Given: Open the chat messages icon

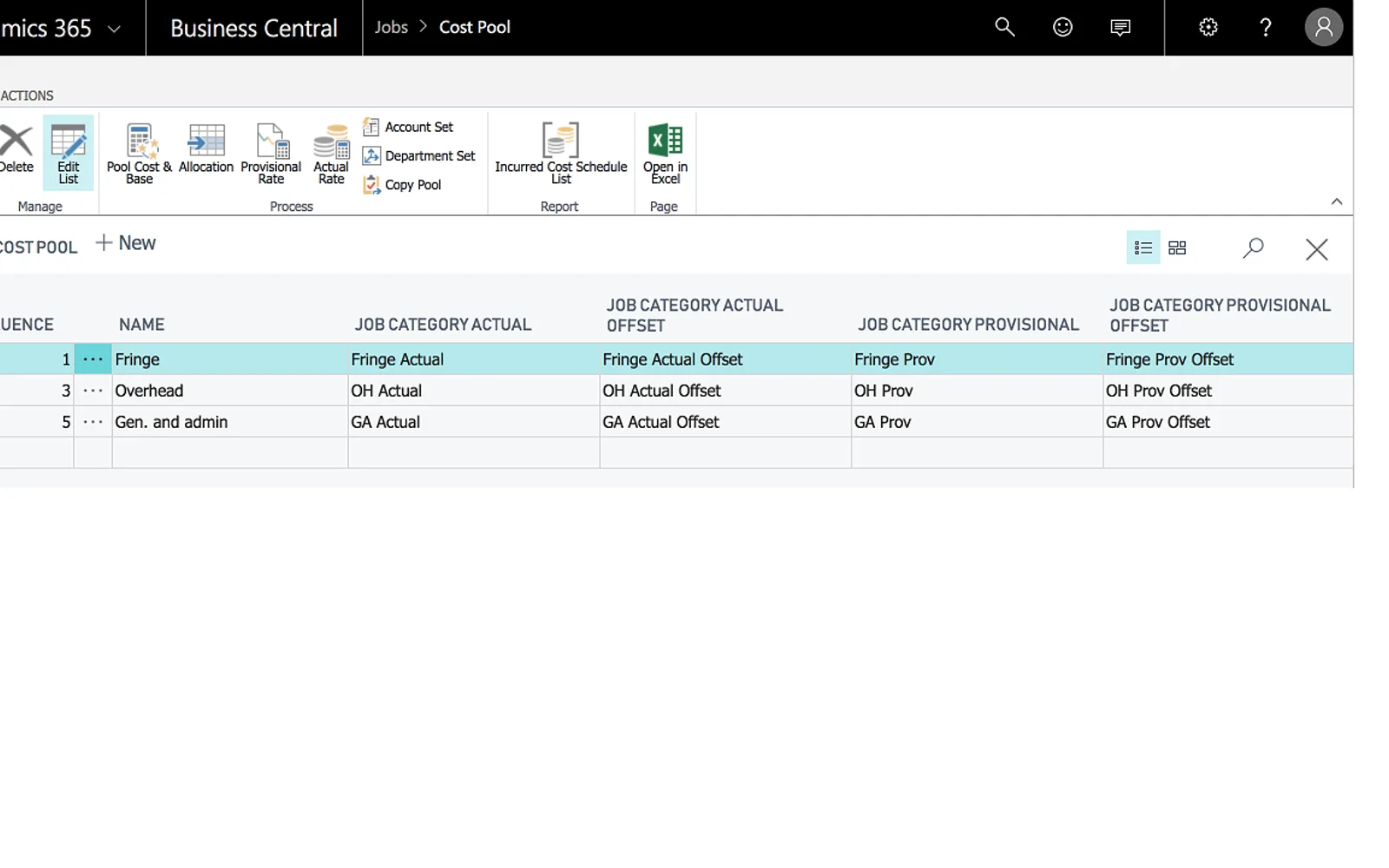Looking at the screenshot, I should tap(1121, 27).
